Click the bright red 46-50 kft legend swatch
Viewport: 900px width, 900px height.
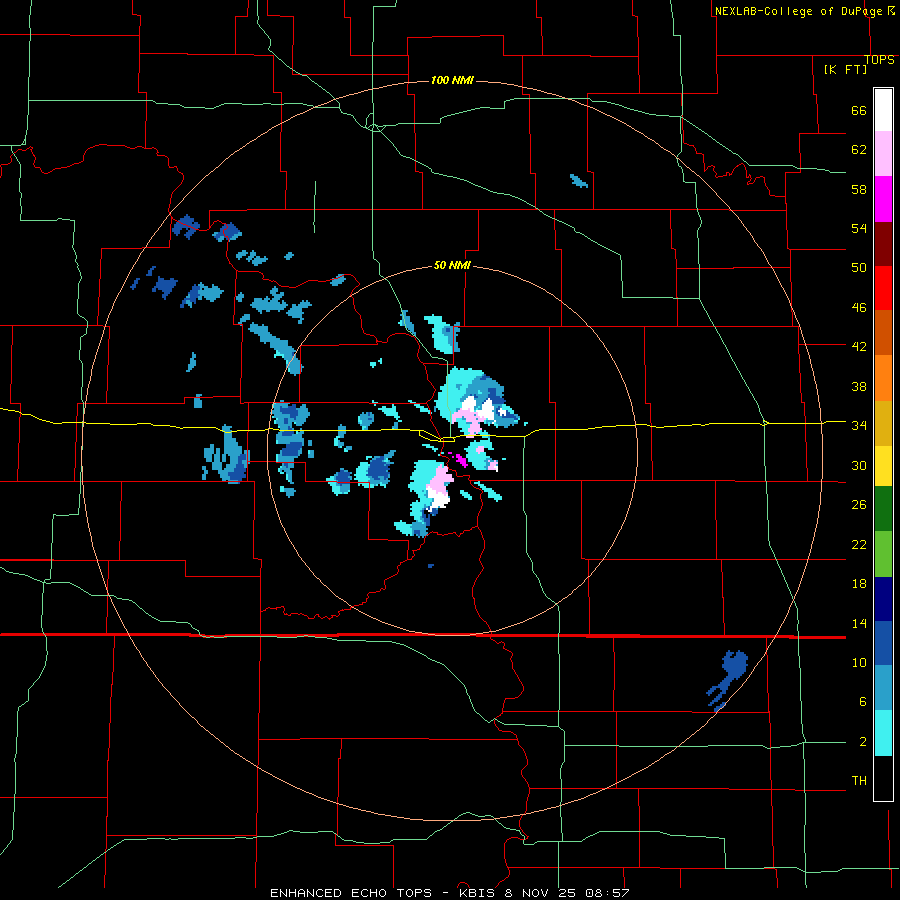click(x=883, y=288)
